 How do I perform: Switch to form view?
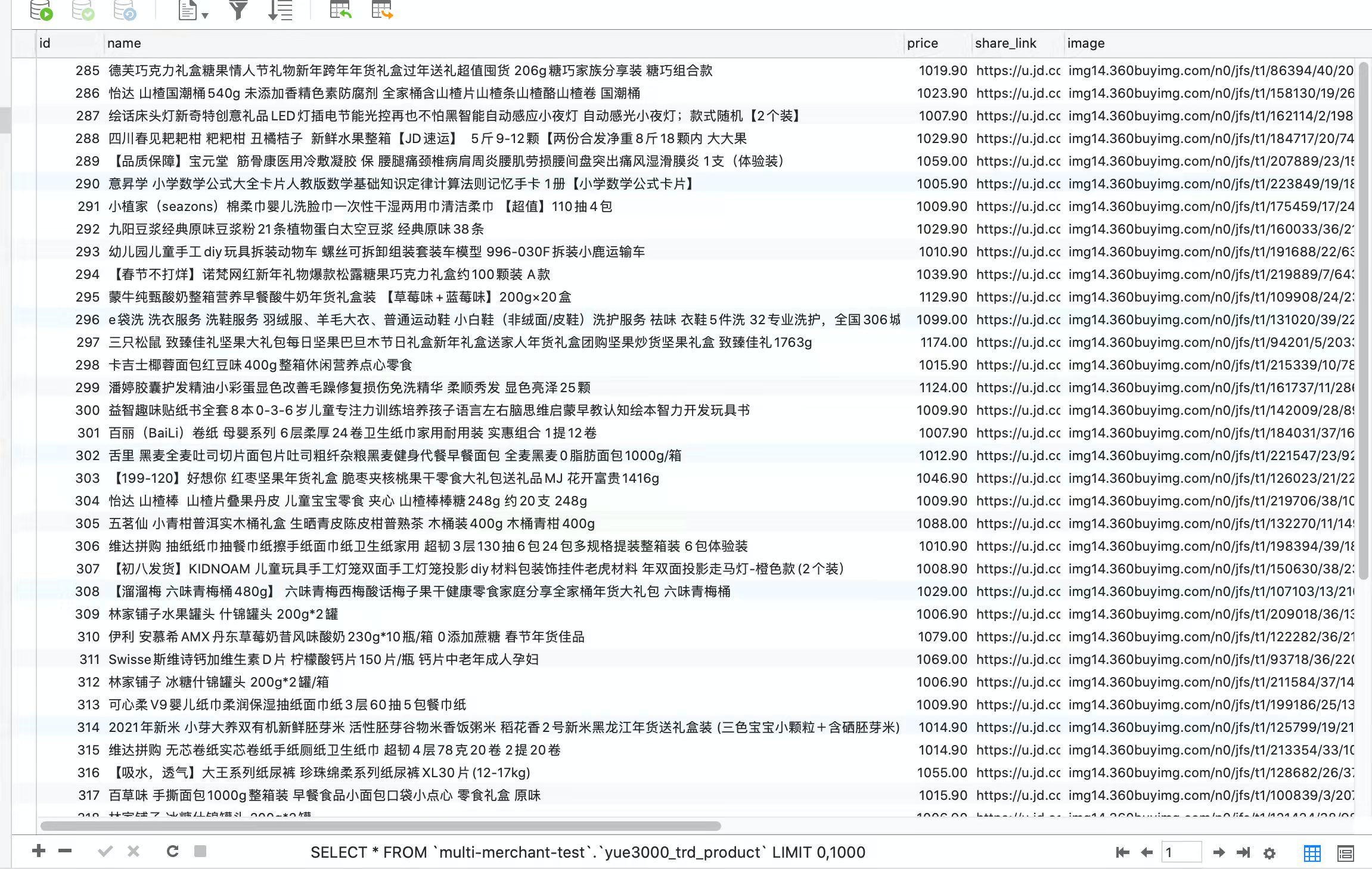(1345, 853)
